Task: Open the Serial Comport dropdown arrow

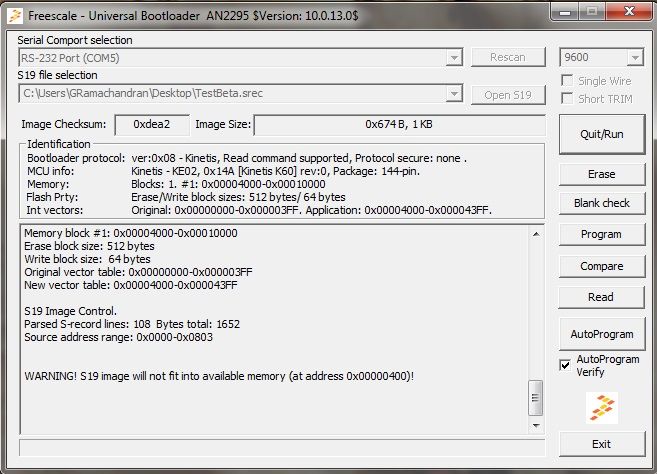Action: (454, 58)
